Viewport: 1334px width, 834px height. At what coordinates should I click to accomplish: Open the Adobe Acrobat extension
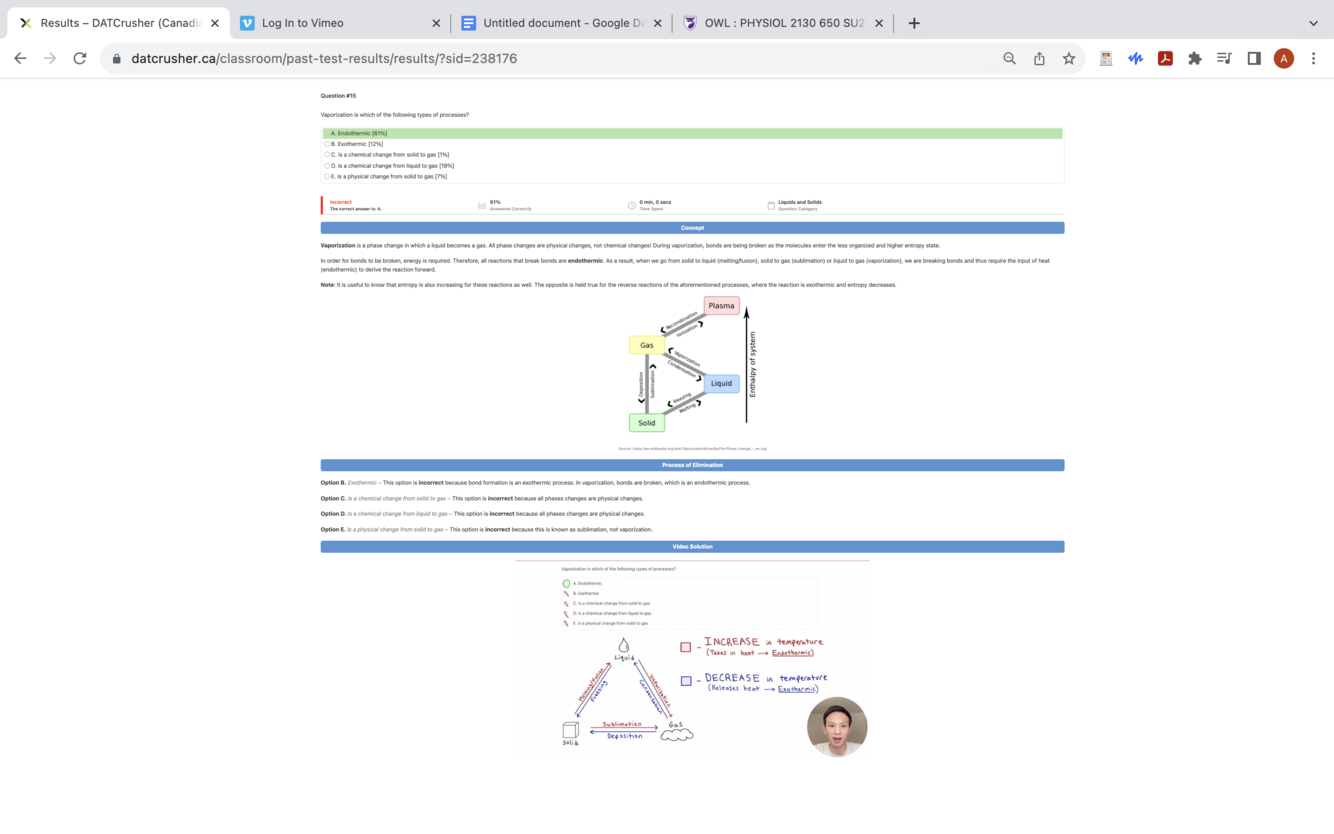[1165, 58]
